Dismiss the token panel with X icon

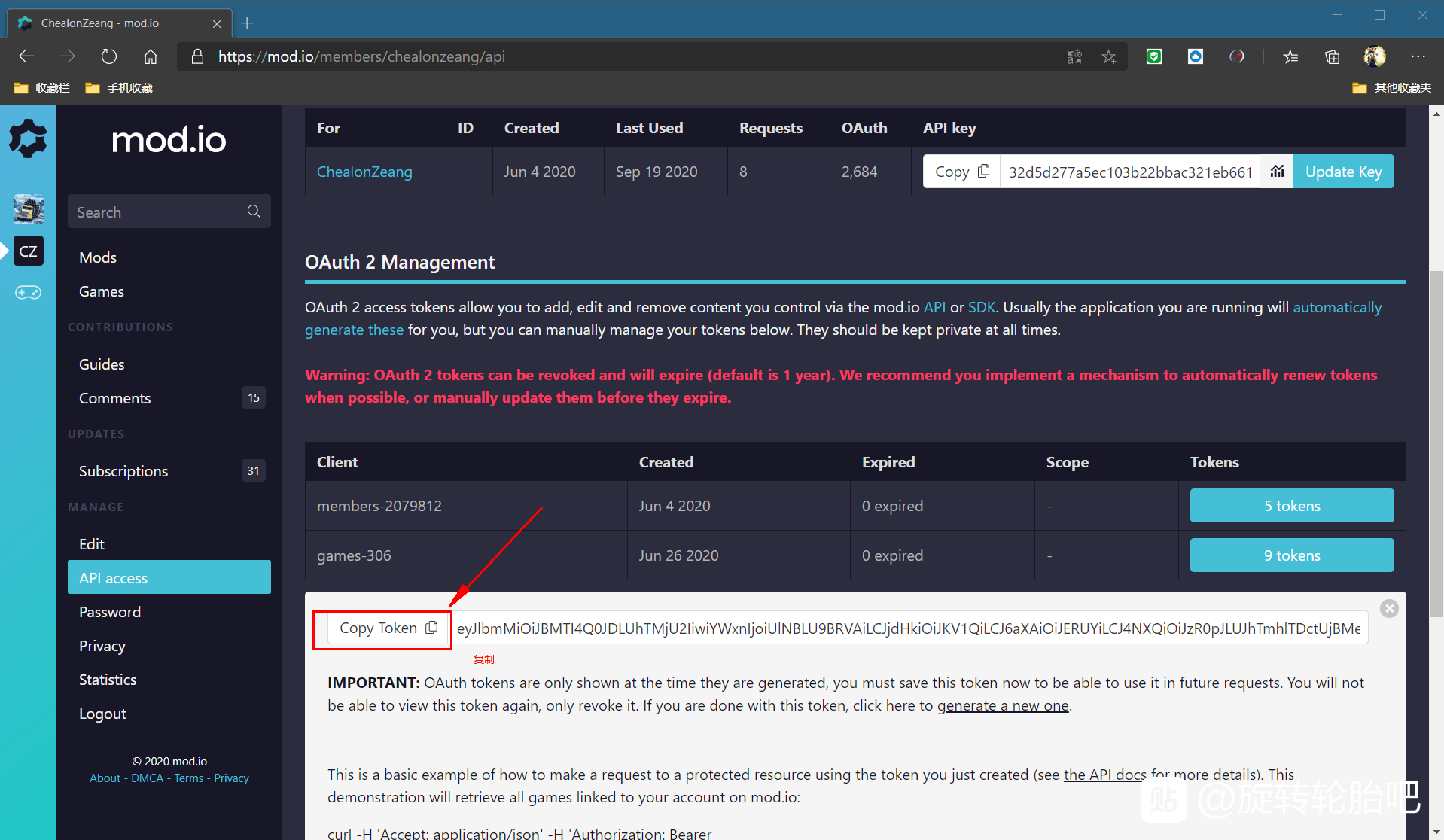[x=1389, y=608]
